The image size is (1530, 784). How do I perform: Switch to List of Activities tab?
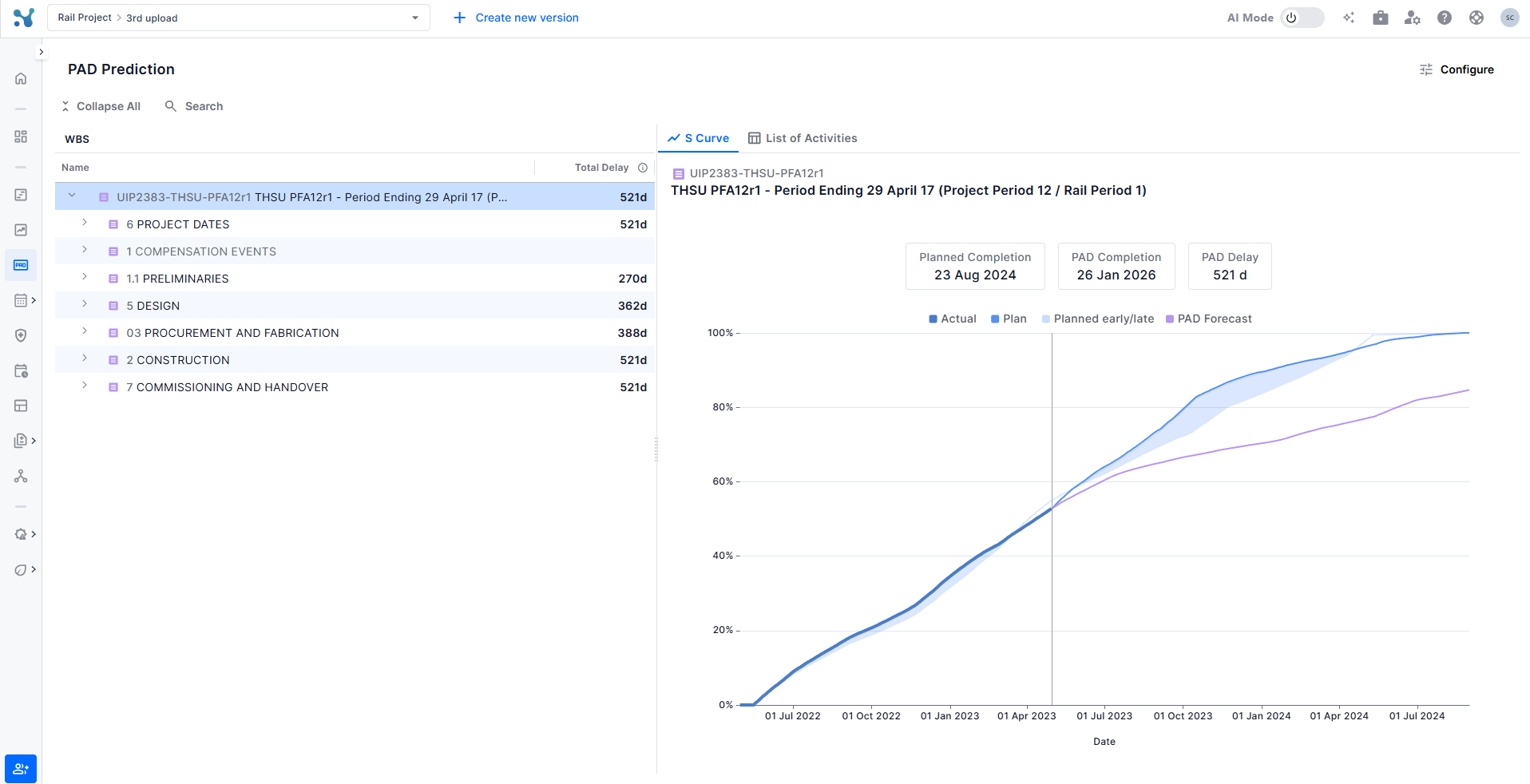[803, 138]
